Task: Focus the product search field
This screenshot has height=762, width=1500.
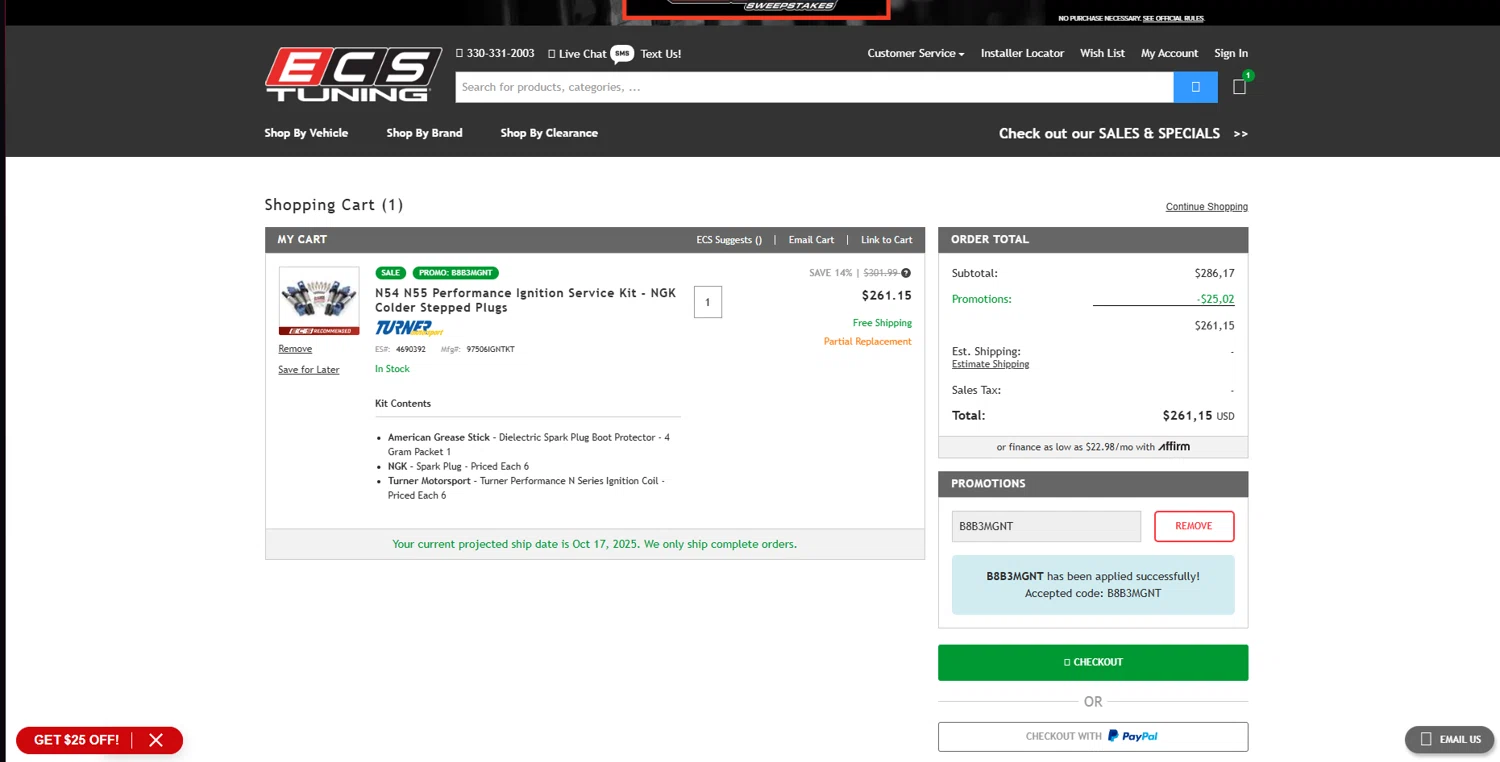Action: tap(814, 87)
